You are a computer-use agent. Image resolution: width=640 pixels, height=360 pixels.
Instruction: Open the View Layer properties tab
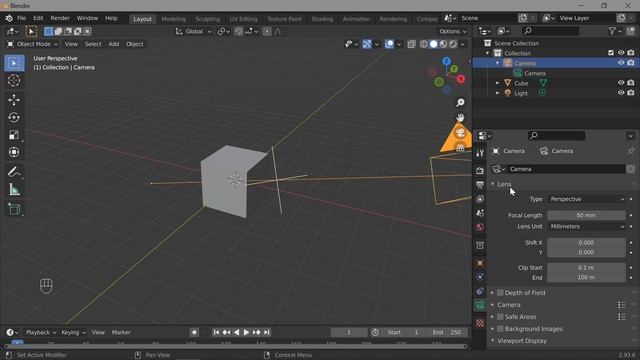pos(480,199)
